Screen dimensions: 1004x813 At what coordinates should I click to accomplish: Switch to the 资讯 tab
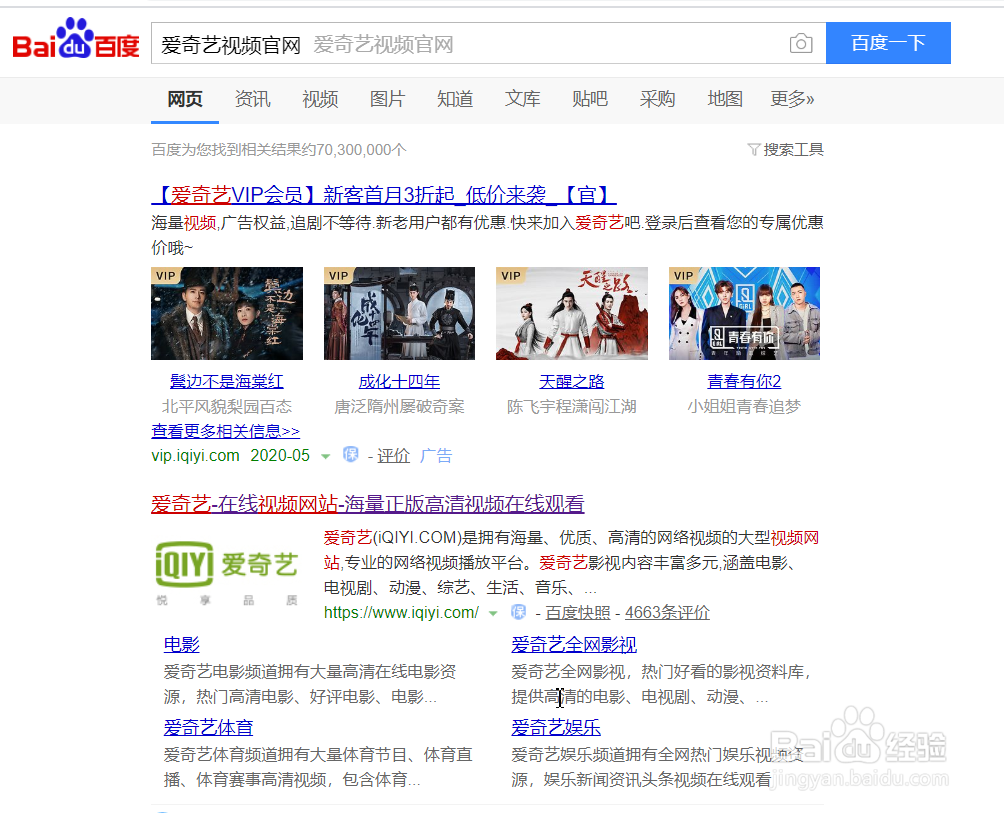tap(252, 99)
